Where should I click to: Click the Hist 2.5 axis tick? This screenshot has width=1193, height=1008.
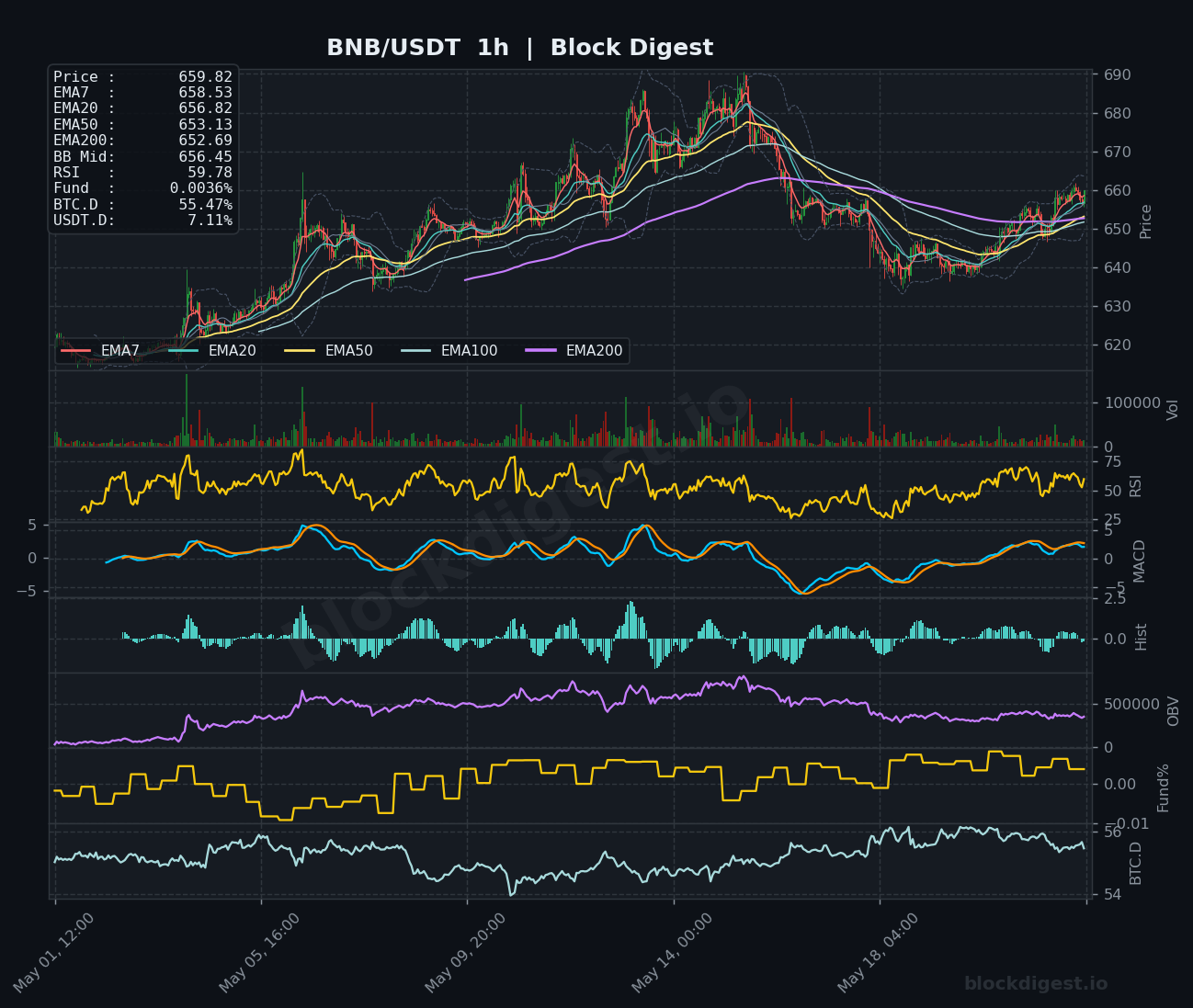click(1114, 599)
